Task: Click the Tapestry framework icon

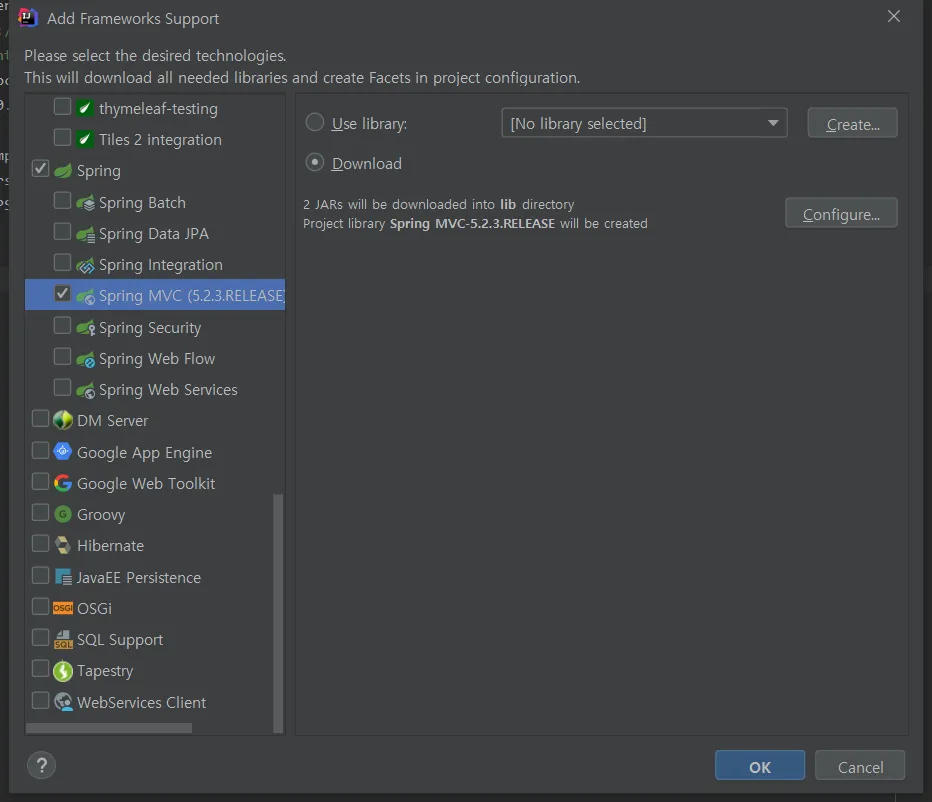Action: coord(63,670)
